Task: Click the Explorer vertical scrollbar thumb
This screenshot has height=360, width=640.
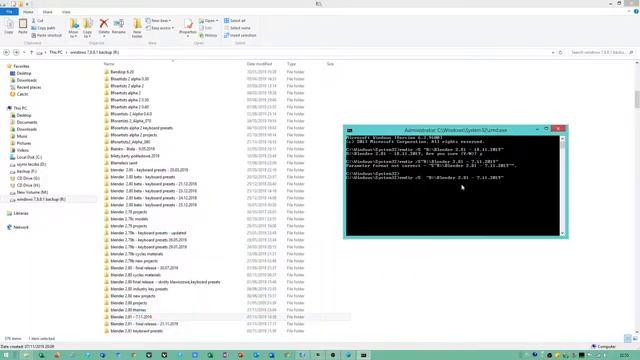Action: coord(637,99)
